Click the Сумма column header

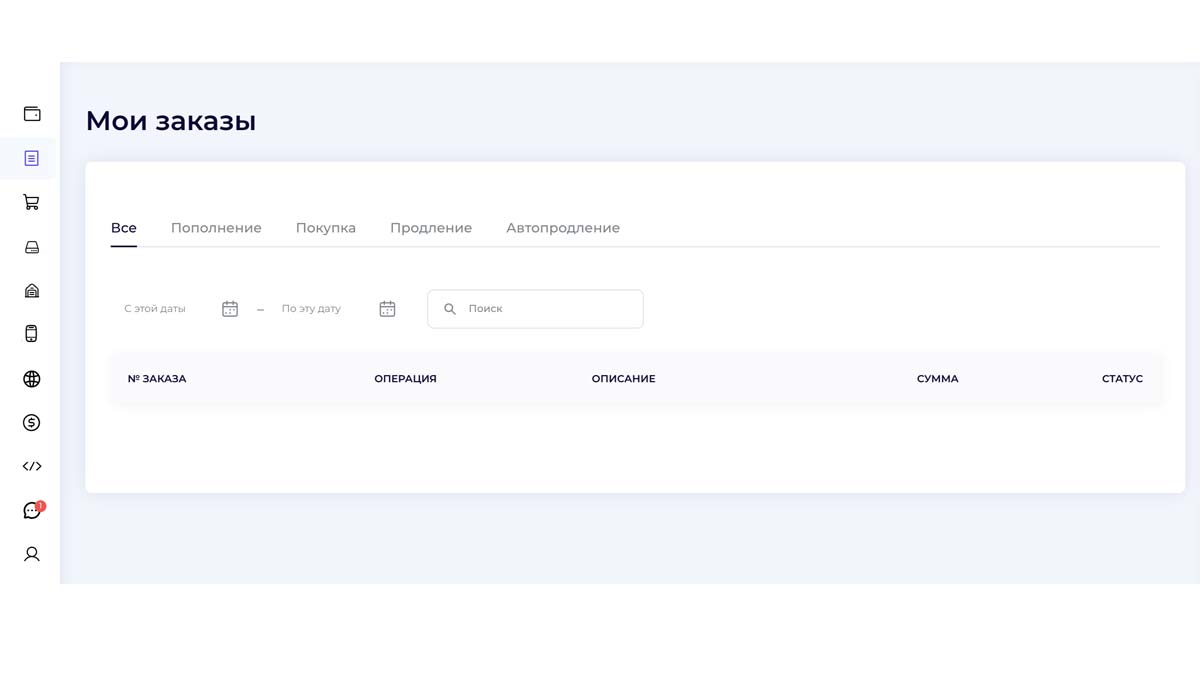click(937, 379)
